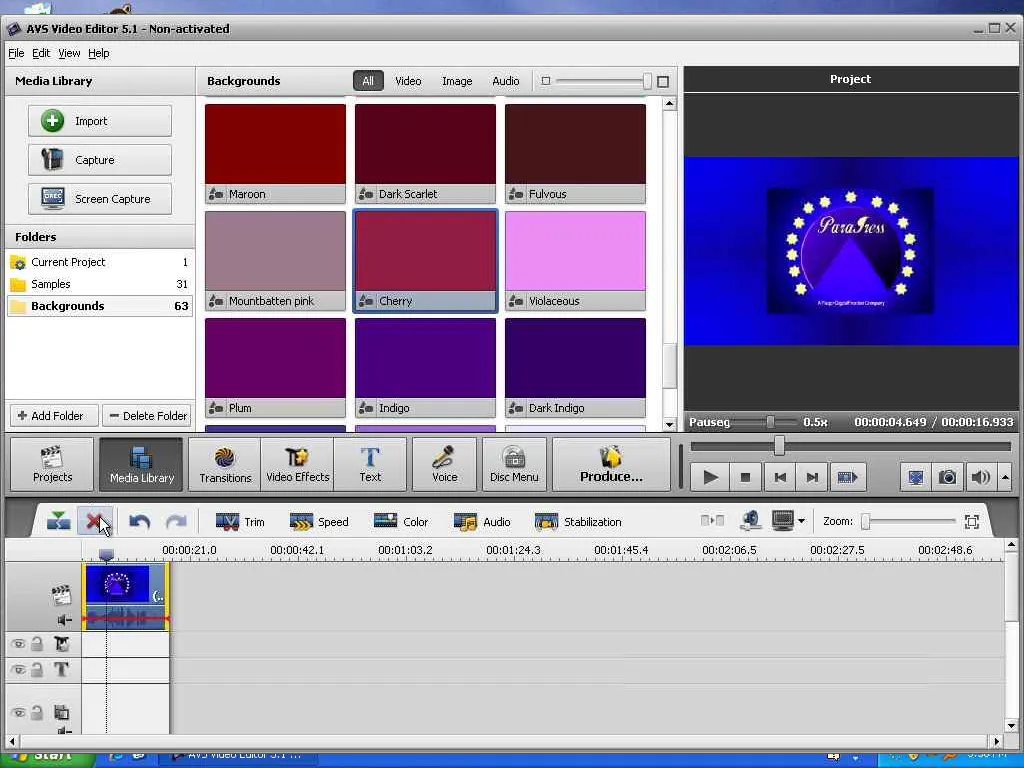Select the Samples folder
This screenshot has height=768, width=1024.
[x=50, y=284]
